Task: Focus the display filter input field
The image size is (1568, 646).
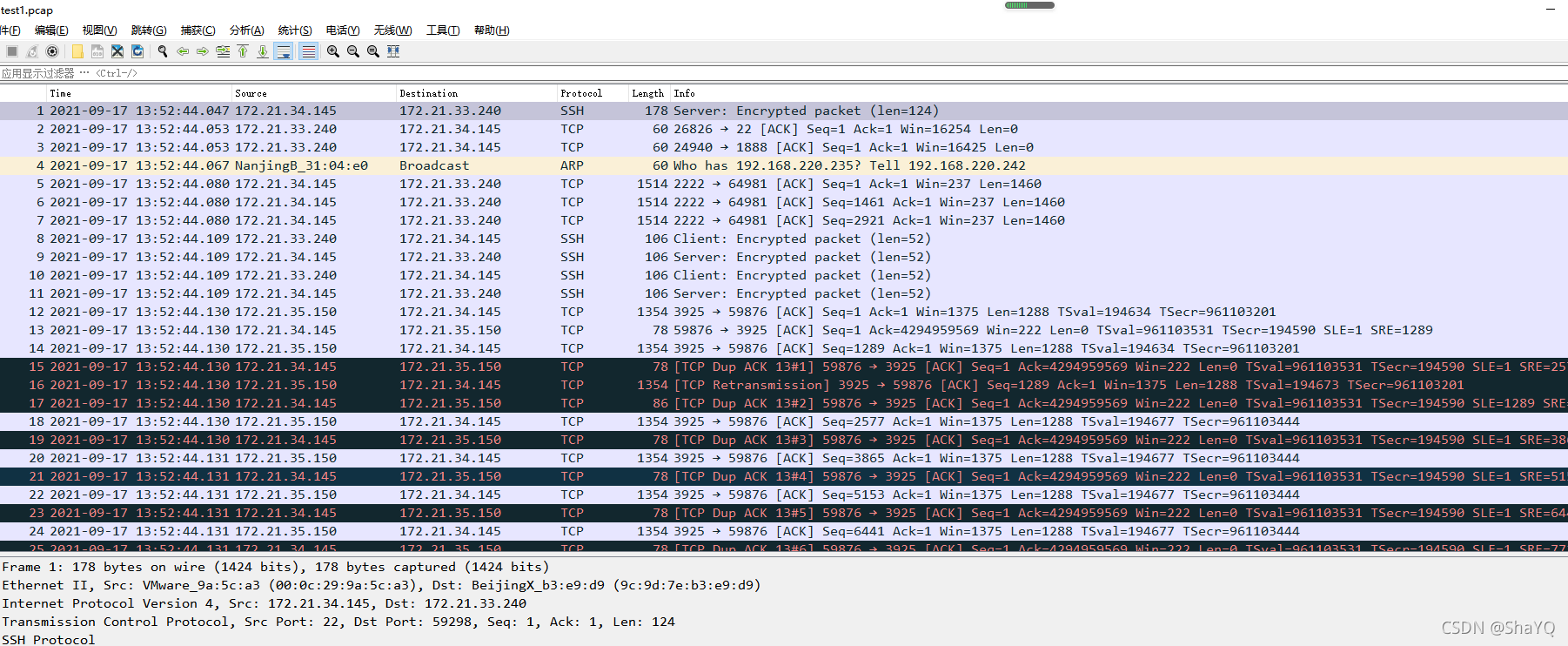Action: [x=783, y=73]
